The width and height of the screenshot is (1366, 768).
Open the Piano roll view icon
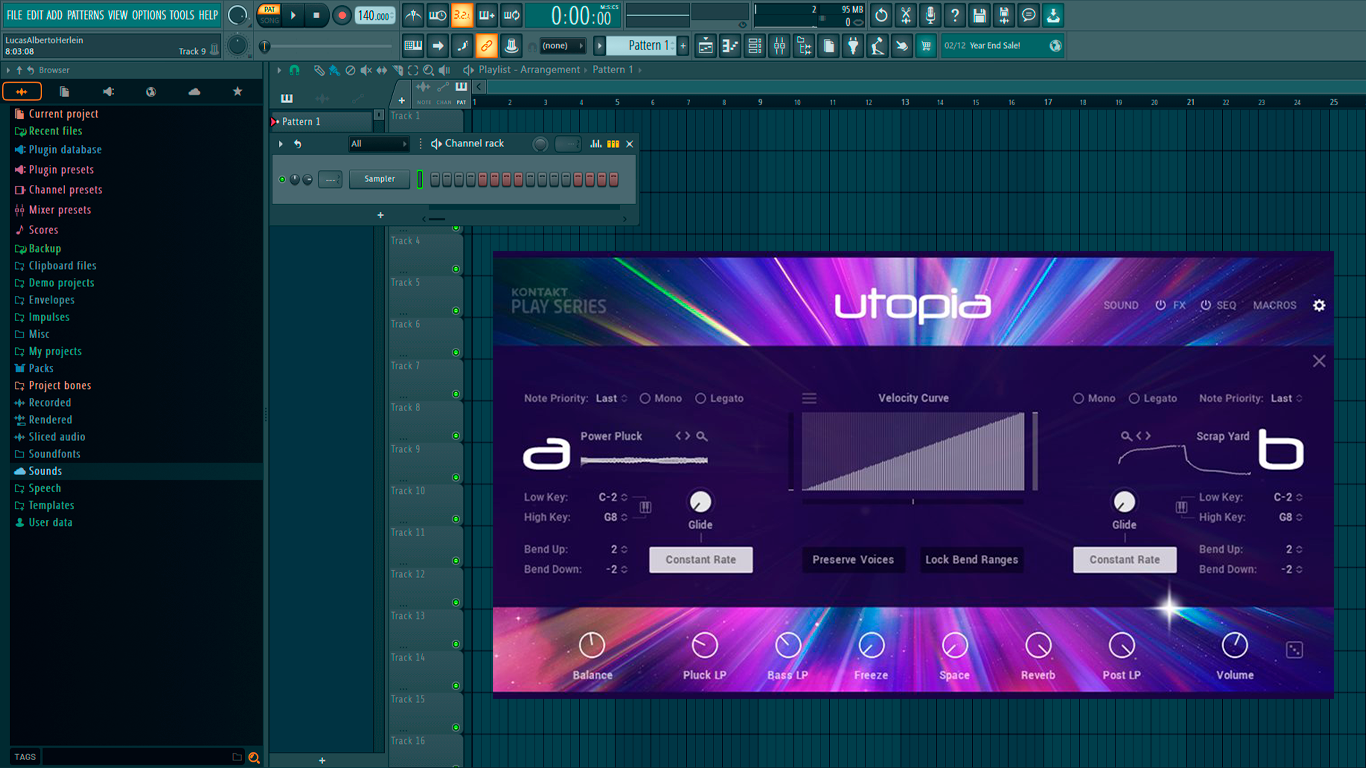[730, 45]
